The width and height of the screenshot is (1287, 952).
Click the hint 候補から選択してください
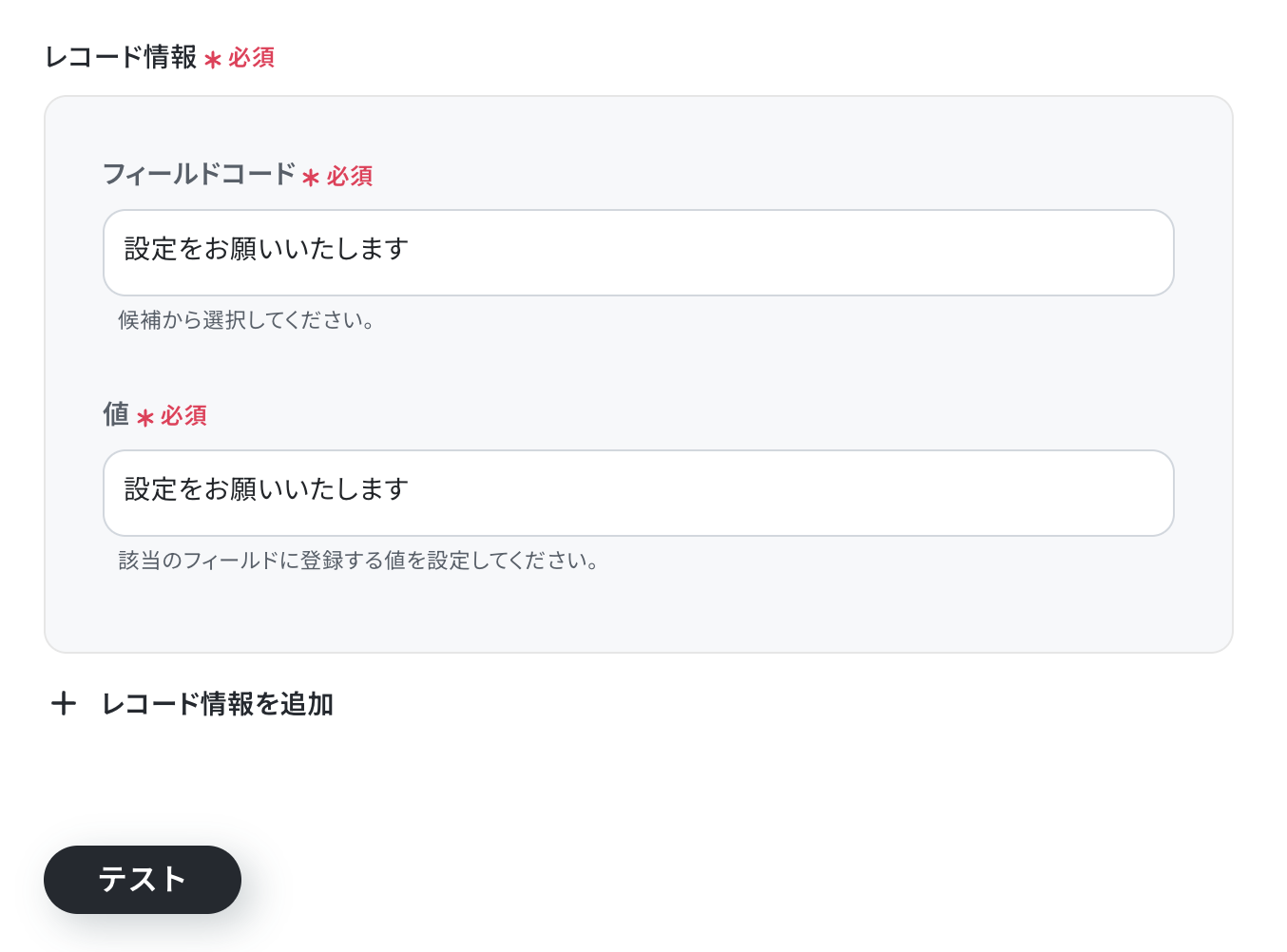pyautogui.click(x=246, y=320)
